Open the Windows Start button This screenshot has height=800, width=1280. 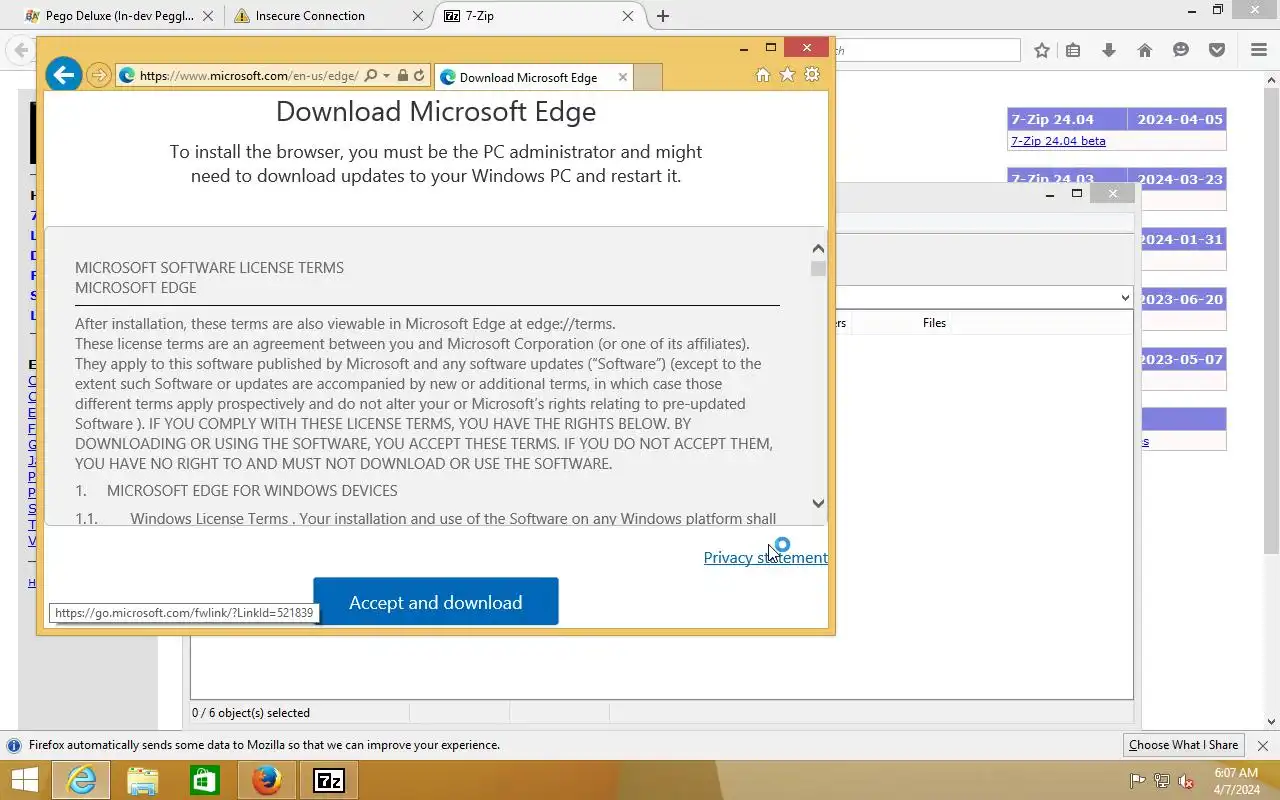click(x=24, y=780)
